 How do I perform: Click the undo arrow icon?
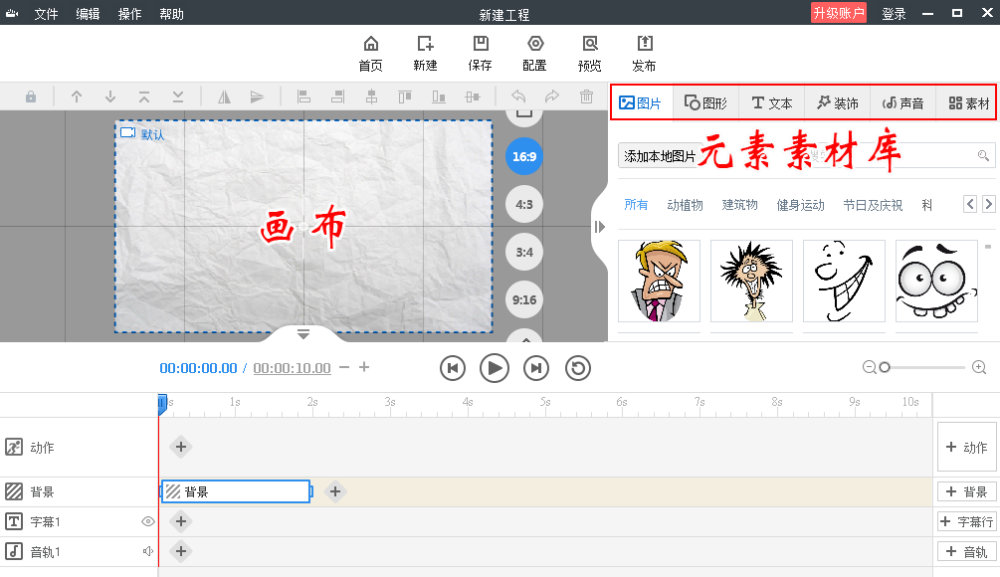point(519,96)
